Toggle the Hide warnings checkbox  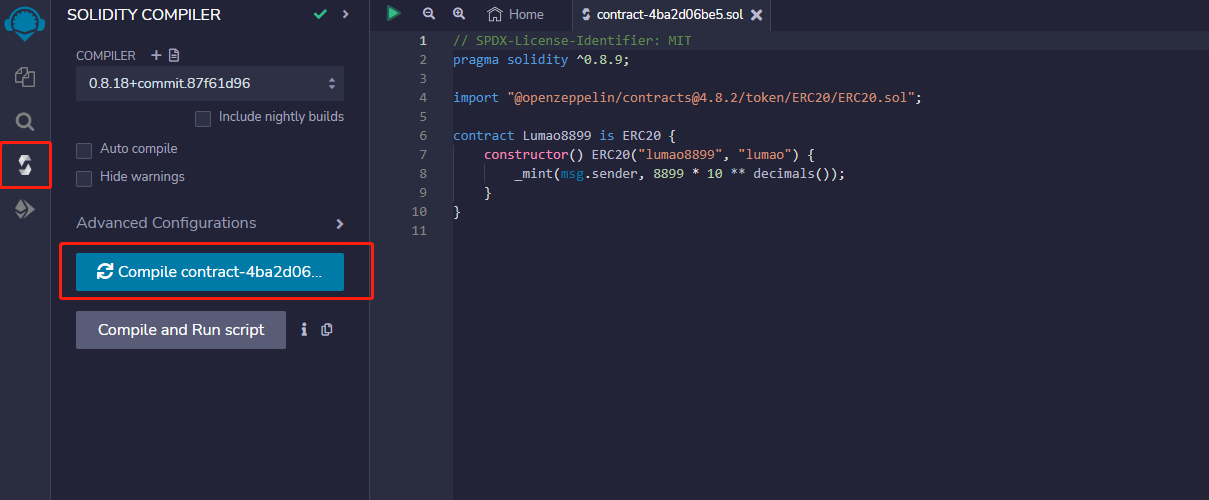click(x=84, y=178)
